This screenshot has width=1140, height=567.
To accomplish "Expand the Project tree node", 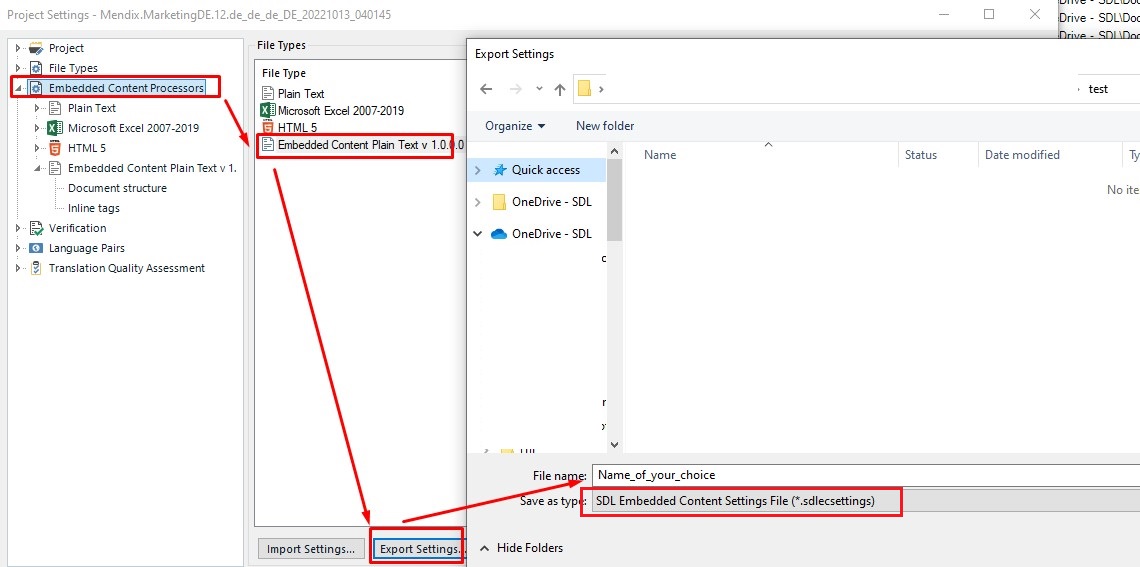I will pos(18,48).
